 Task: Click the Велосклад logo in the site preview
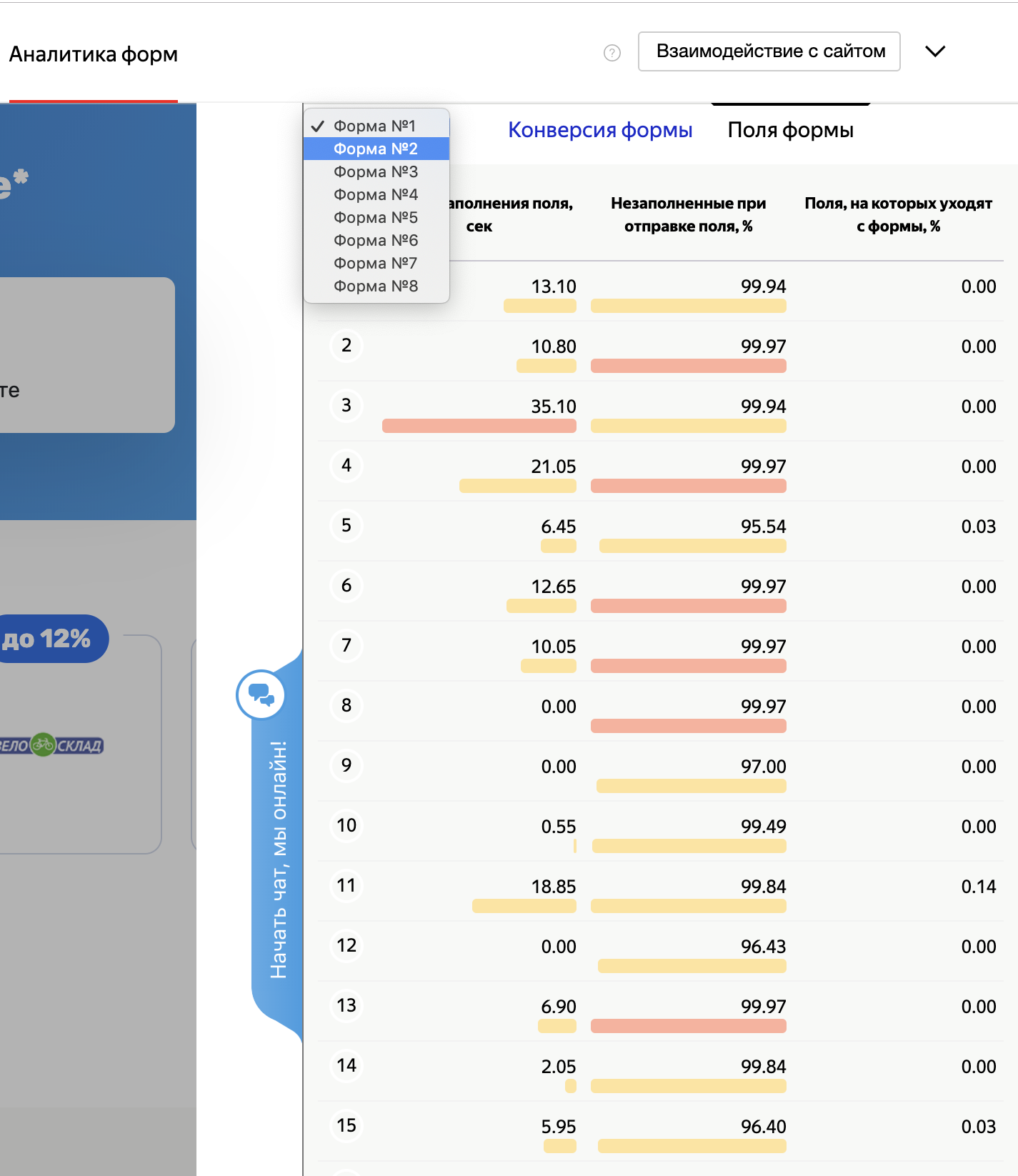(51, 745)
